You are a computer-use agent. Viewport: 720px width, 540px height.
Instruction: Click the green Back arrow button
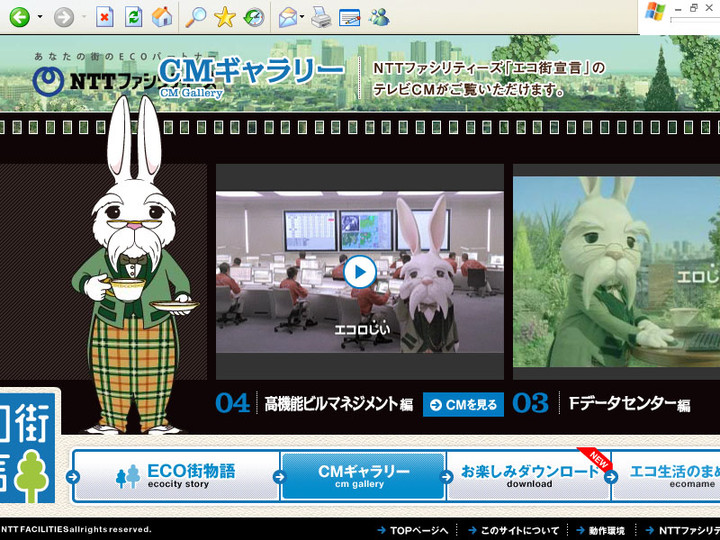20,17
